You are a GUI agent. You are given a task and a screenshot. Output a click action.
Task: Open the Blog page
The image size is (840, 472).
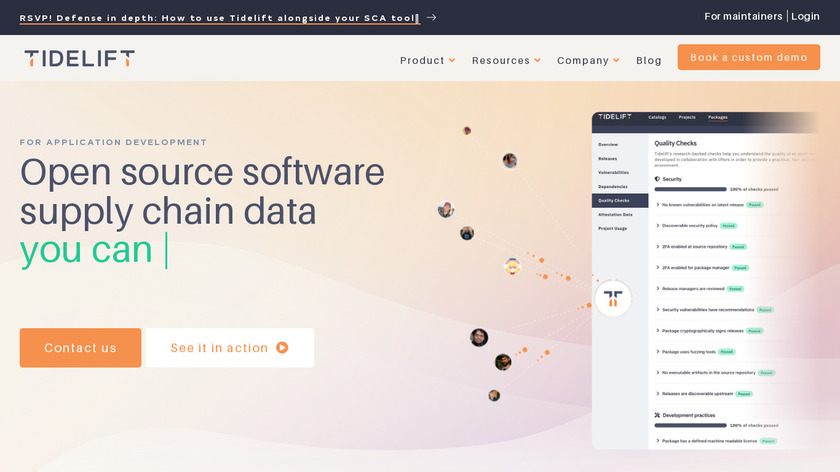click(649, 61)
